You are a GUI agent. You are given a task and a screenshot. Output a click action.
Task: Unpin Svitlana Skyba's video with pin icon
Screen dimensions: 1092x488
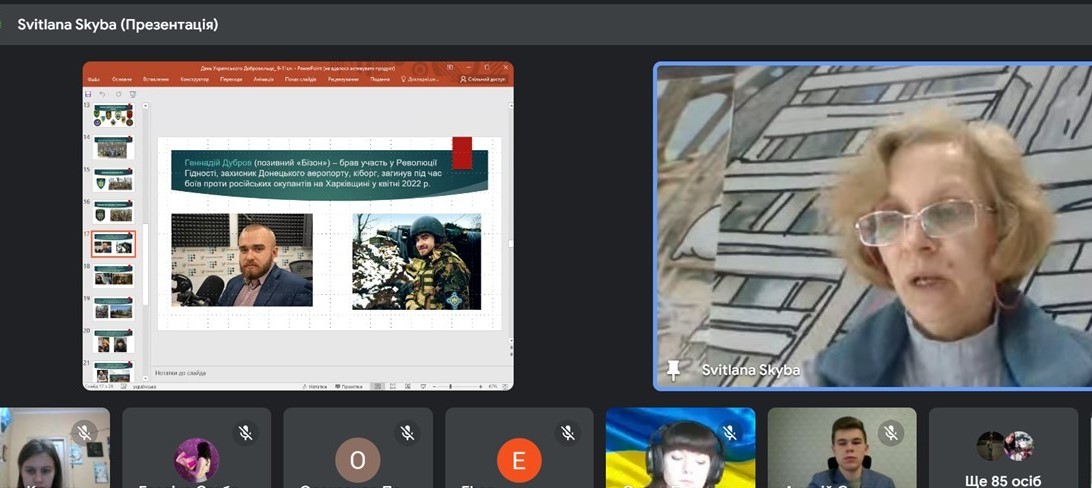point(673,370)
